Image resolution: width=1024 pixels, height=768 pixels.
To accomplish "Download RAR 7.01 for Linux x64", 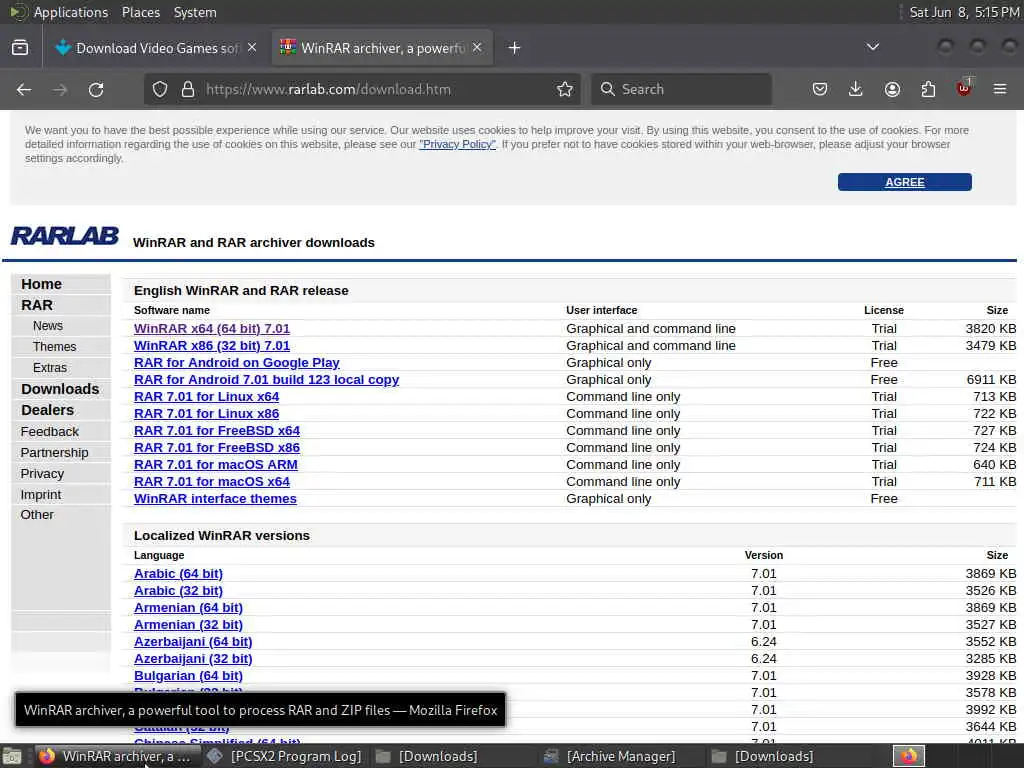I will coord(206,396).
